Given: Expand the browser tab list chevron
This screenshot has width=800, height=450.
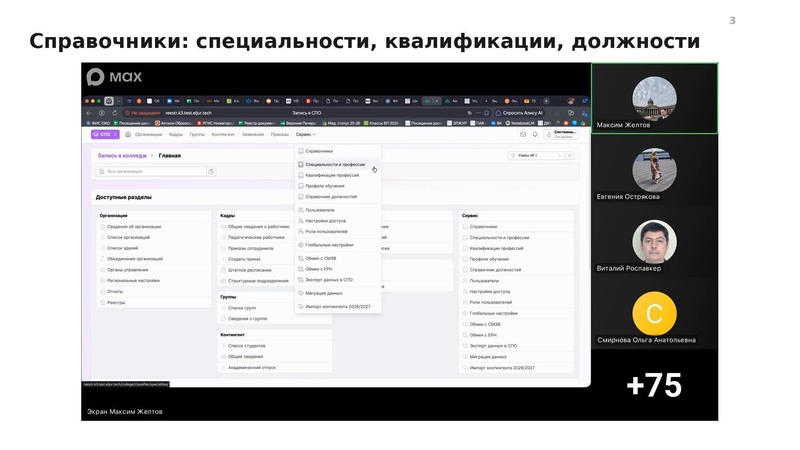Looking at the screenshot, I should tap(118, 101).
